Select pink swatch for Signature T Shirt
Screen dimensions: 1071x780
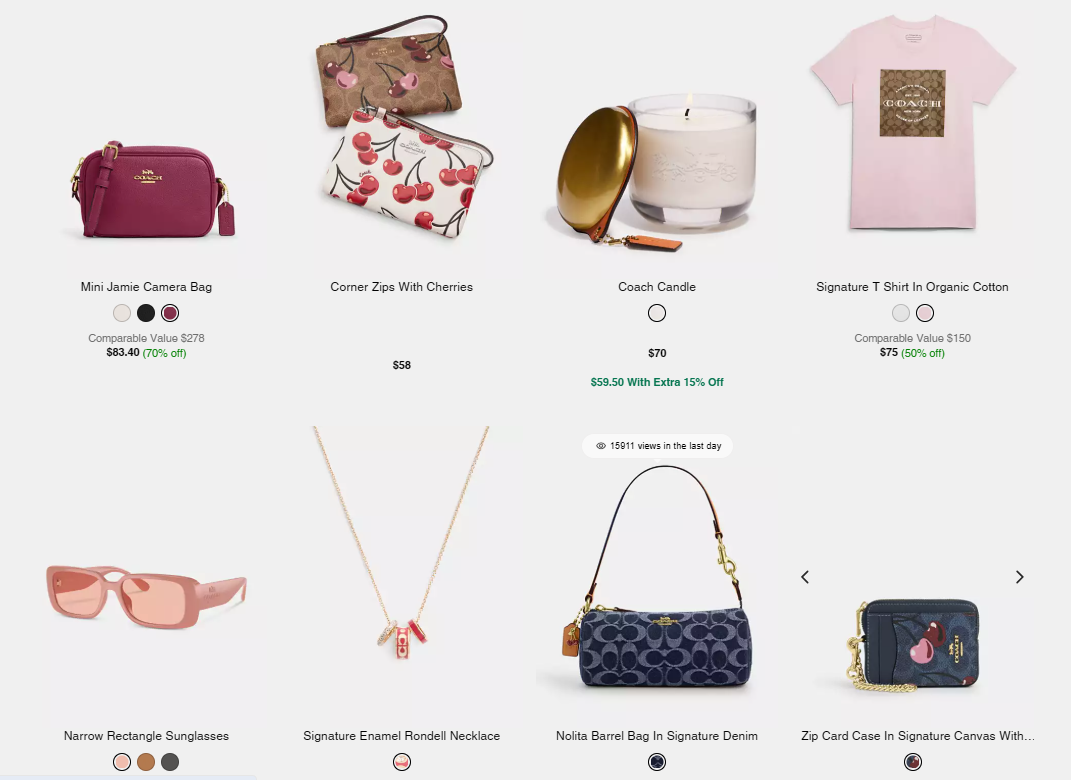coord(925,313)
